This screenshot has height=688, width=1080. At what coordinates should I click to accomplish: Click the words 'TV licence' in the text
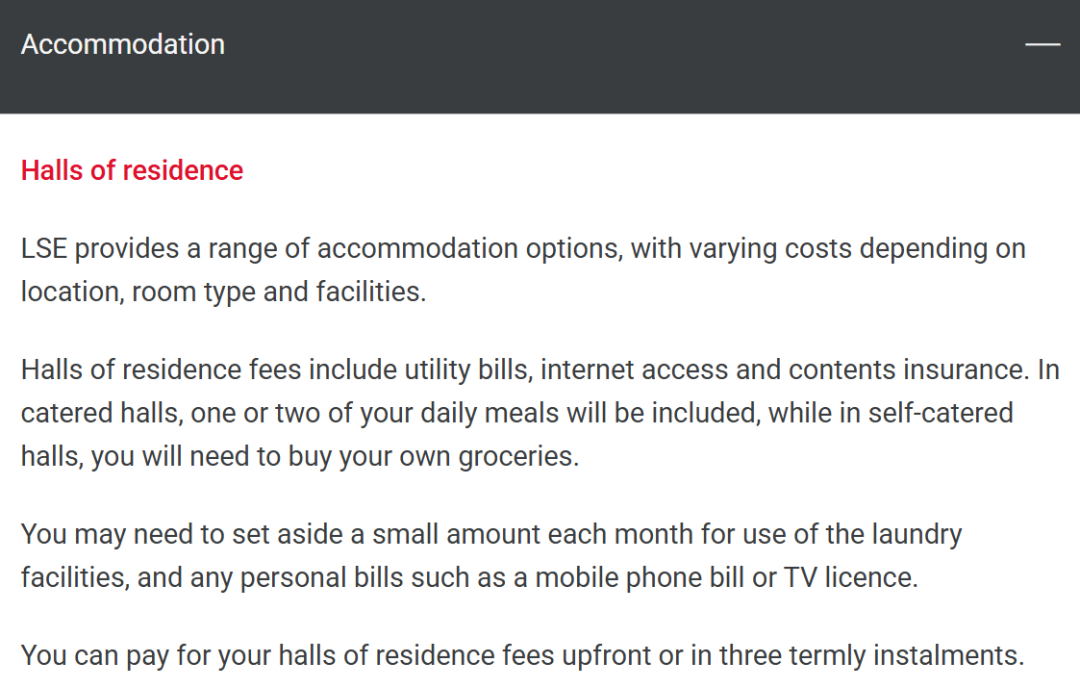[851, 578]
